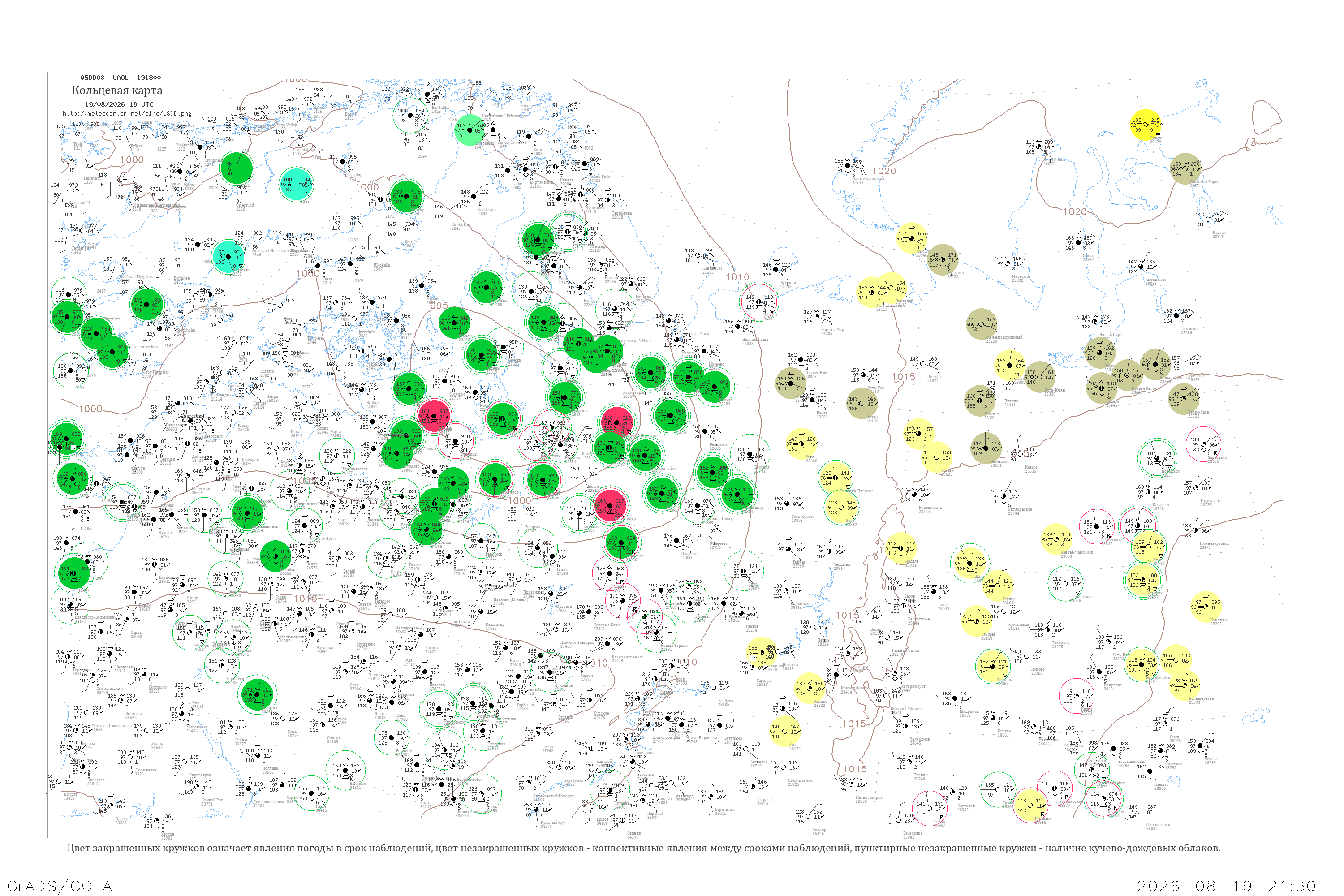Click the Russian legend caption below the map

pos(643,848)
